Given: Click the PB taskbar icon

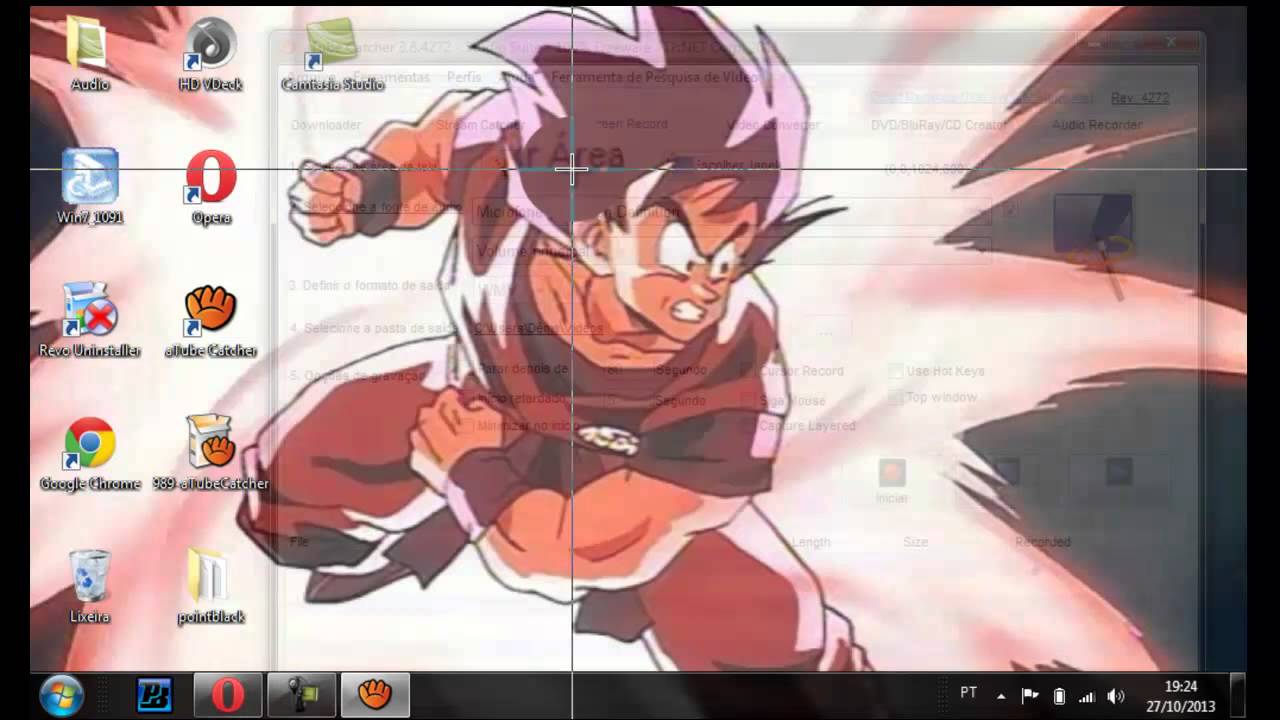Looking at the screenshot, I should pos(155,695).
